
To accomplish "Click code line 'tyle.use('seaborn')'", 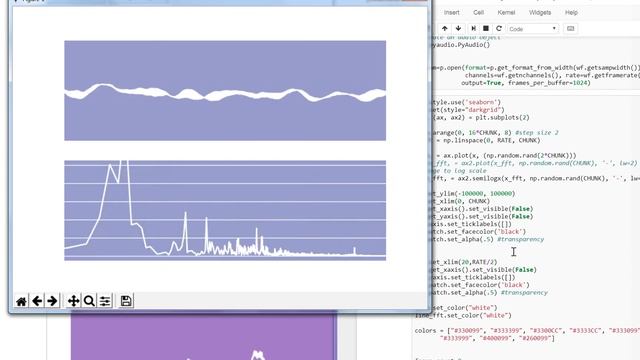I will pyautogui.click(x=466, y=102).
